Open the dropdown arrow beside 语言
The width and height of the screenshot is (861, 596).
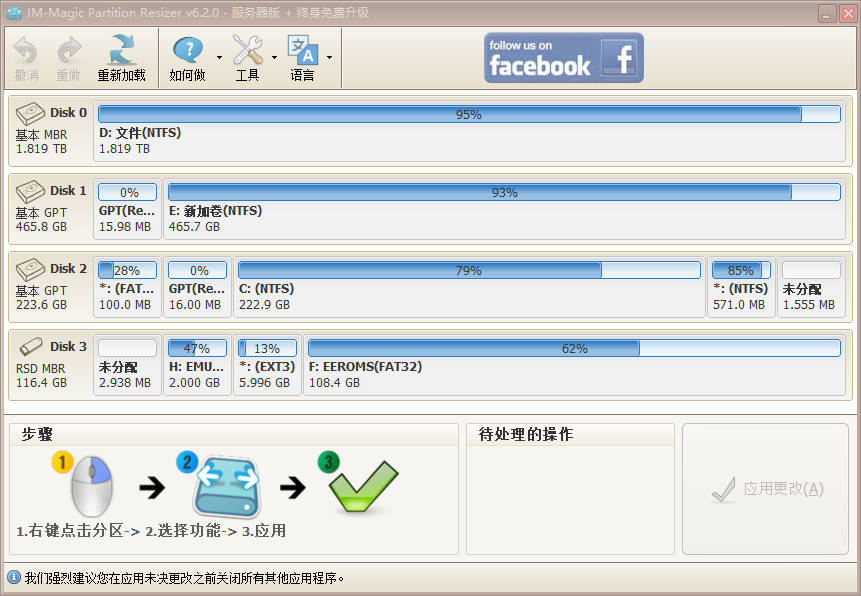(x=328, y=55)
